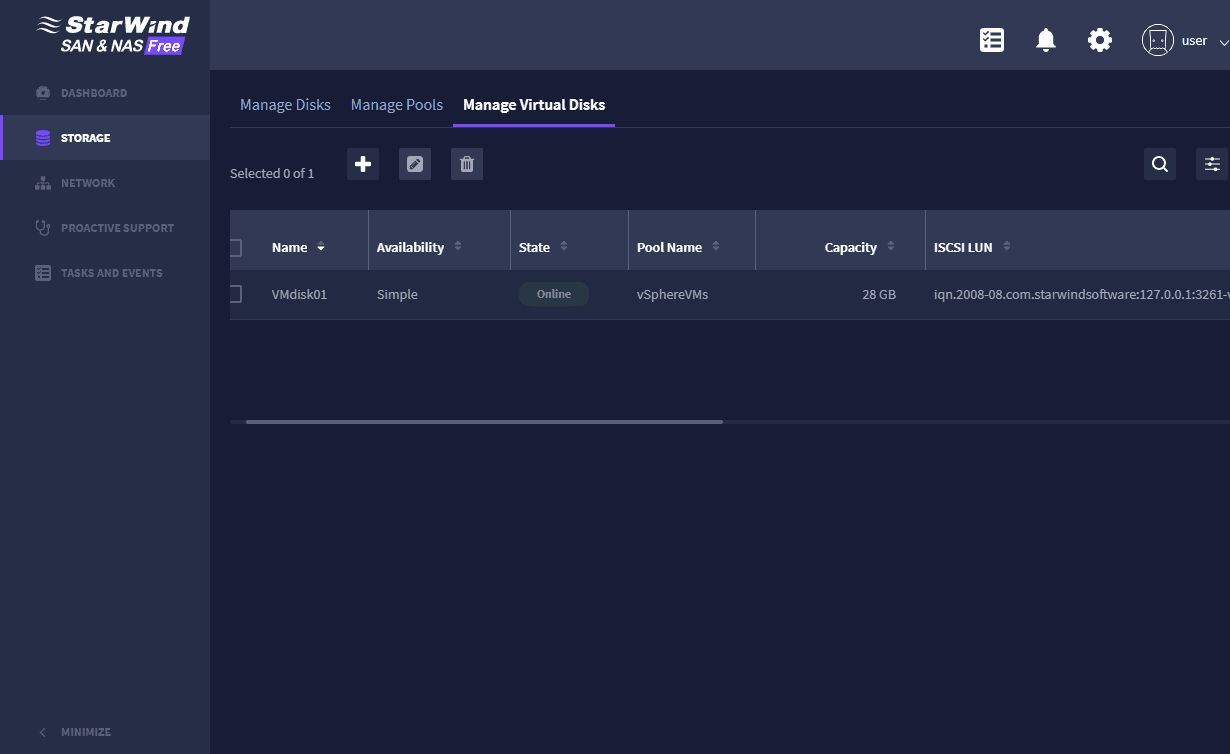The image size is (1230, 754).
Task: Open the search tool above the disk table
Action: coord(1159,163)
